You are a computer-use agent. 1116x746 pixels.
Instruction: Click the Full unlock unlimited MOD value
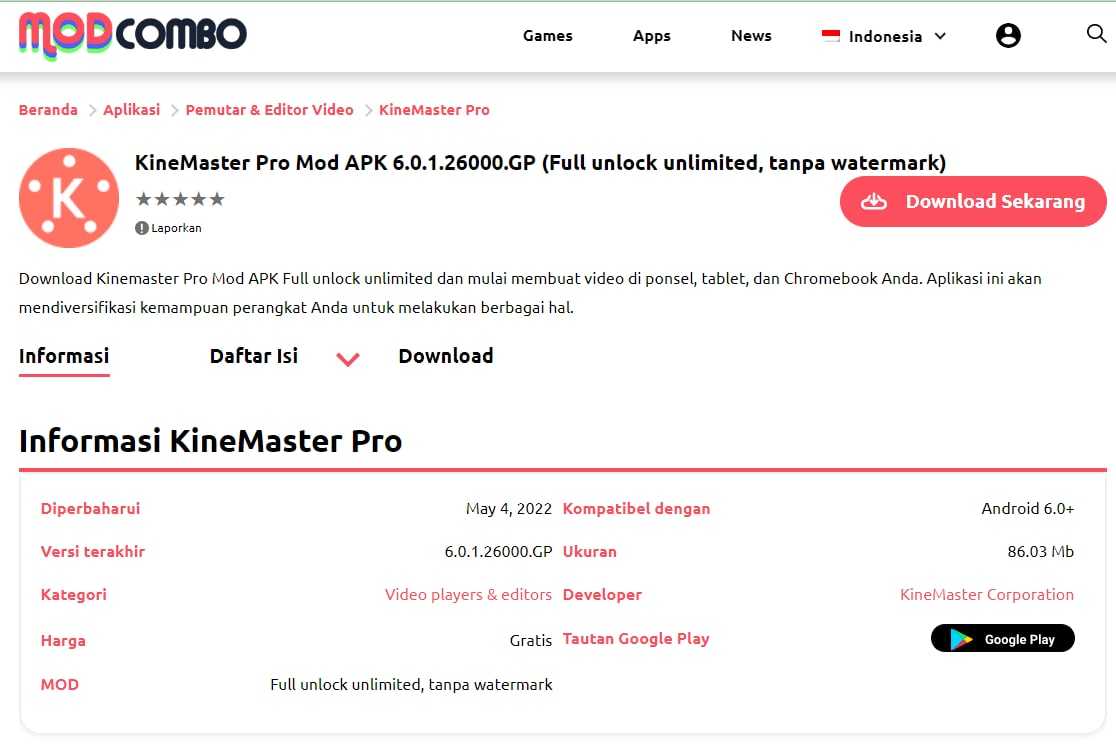pyautogui.click(x=411, y=684)
